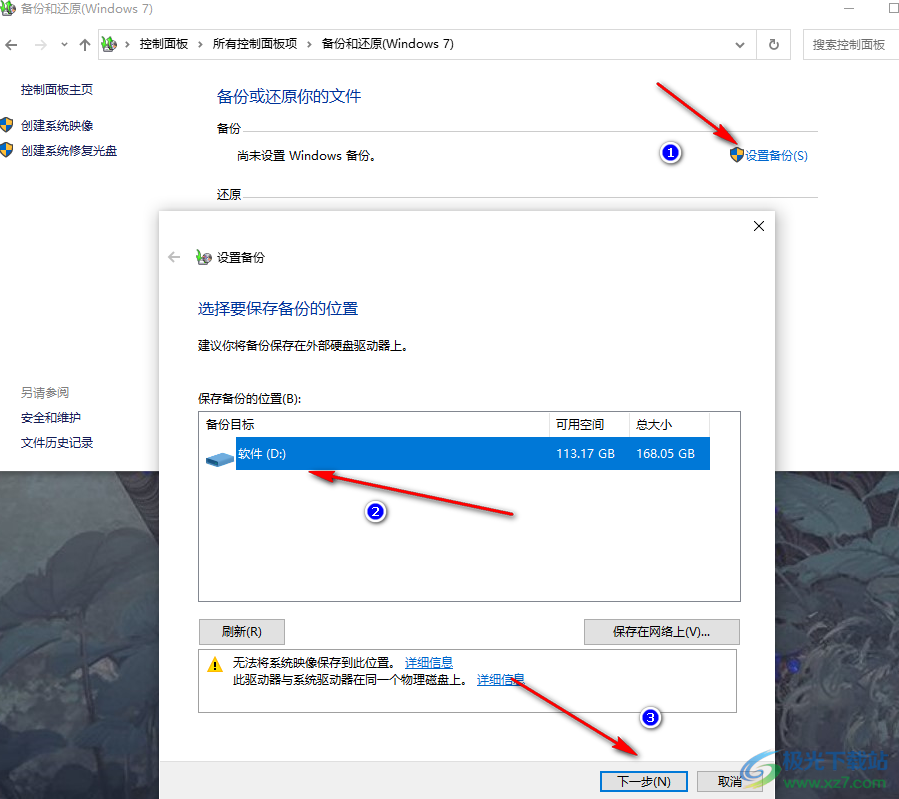Select 控制面板 in the breadcrumb

(x=164, y=44)
